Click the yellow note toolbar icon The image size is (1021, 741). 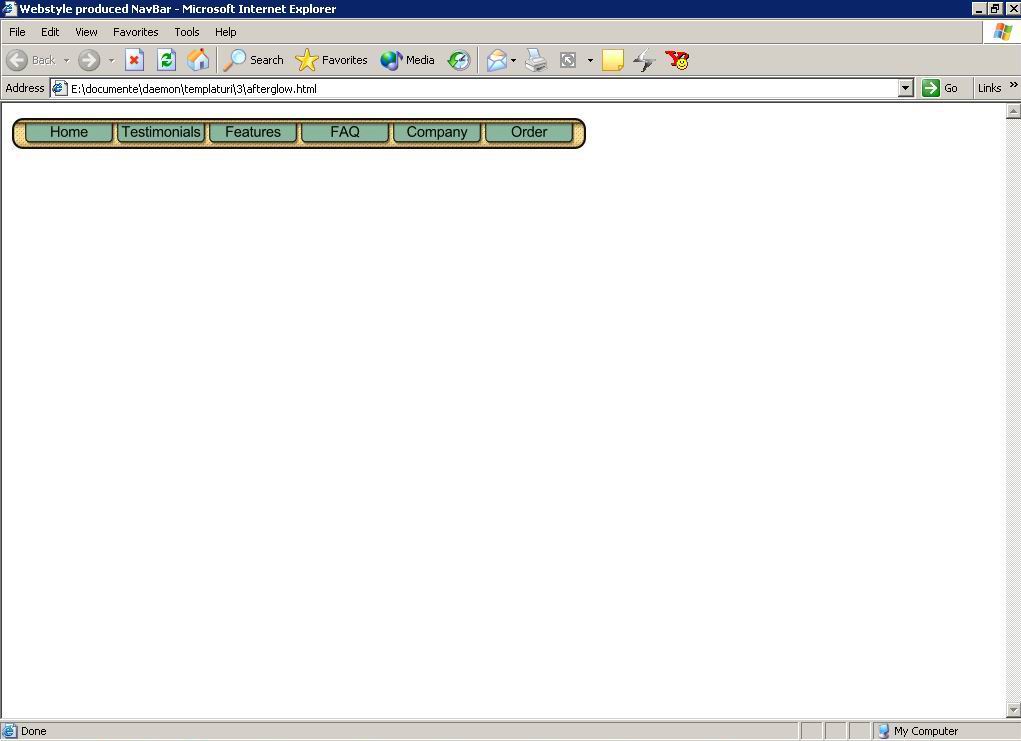[612, 60]
